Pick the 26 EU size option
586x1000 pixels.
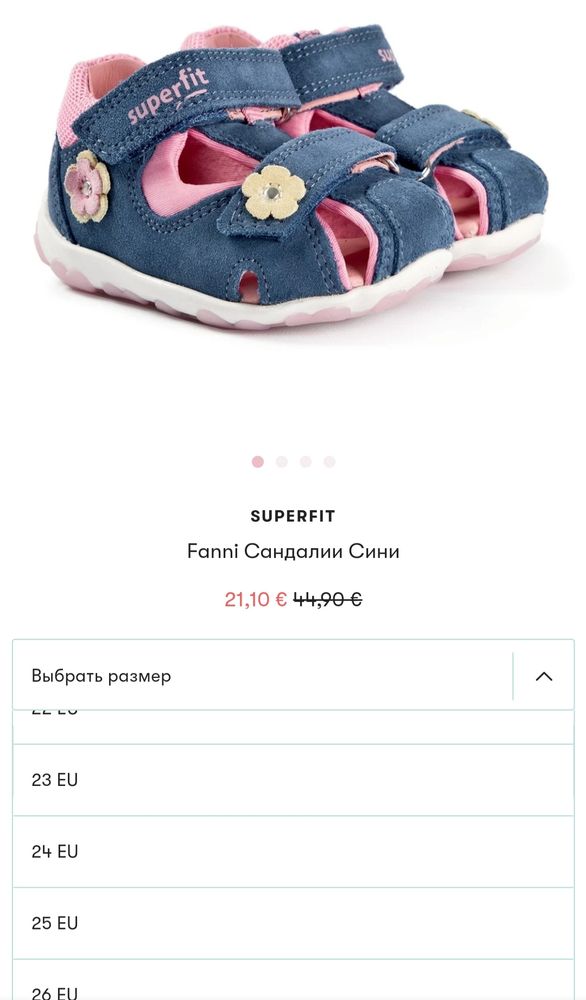293,980
